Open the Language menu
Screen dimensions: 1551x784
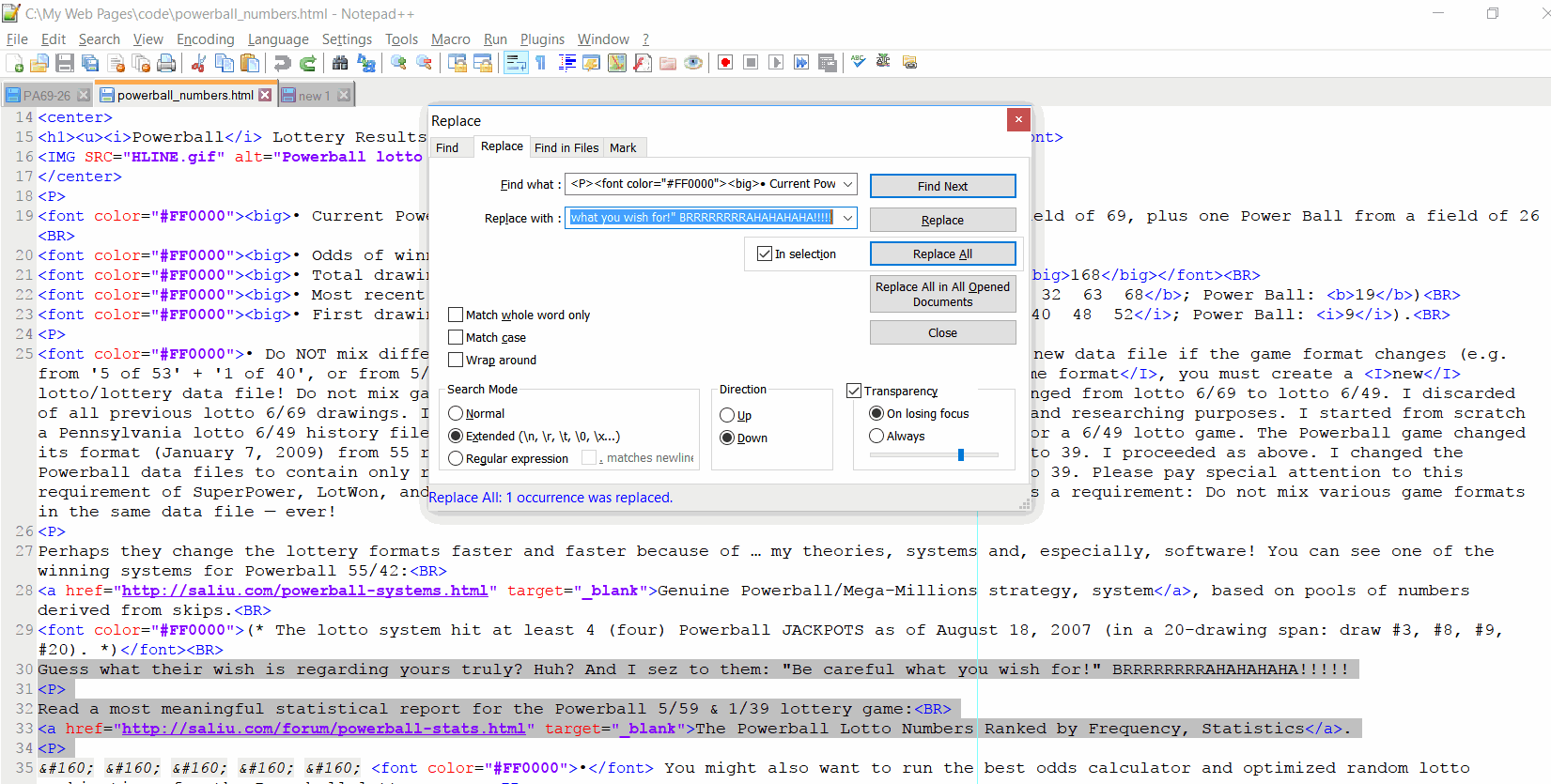278,39
